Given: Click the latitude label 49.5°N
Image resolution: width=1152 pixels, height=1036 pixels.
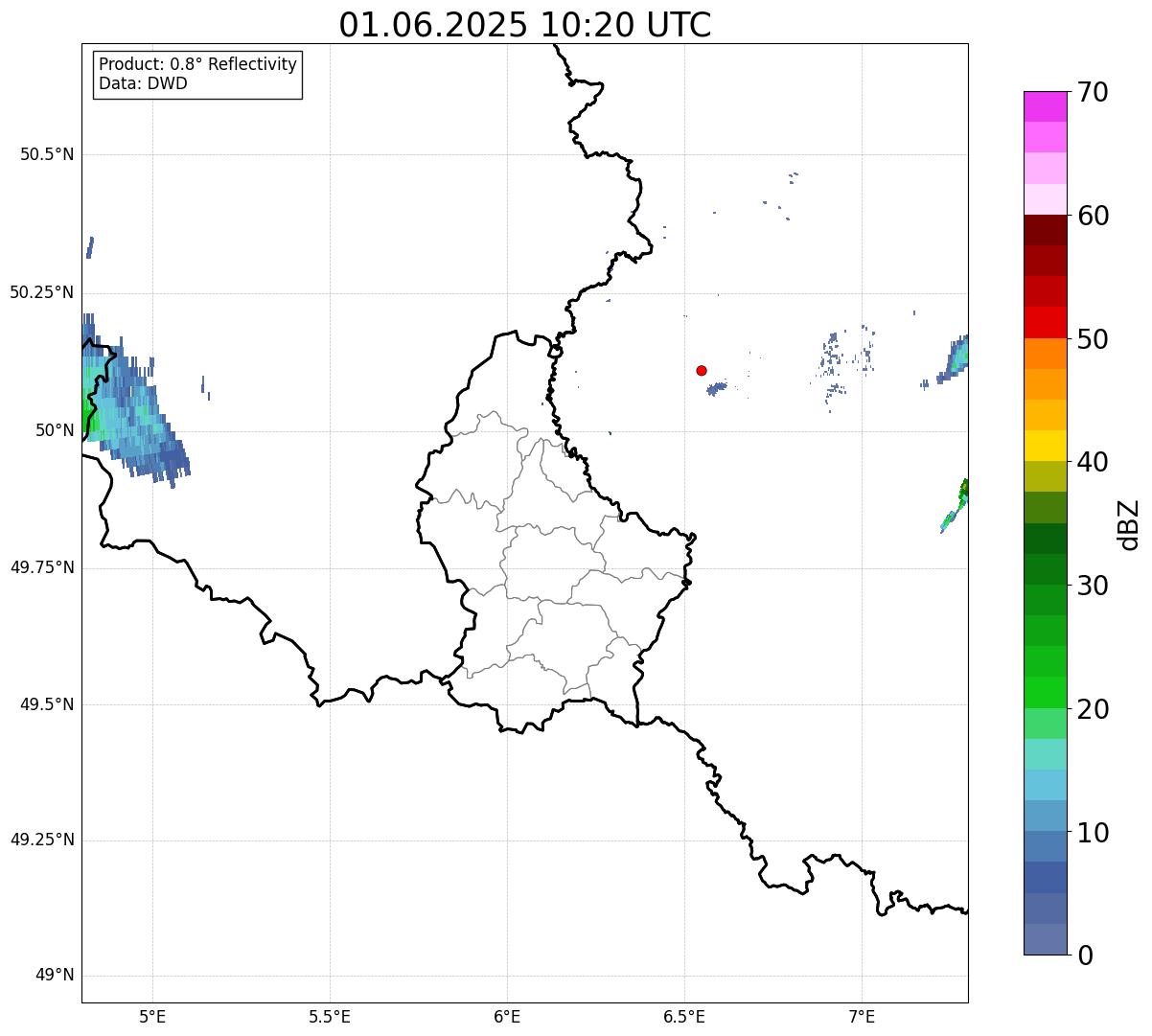Looking at the screenshot, I should pos(47,704).
